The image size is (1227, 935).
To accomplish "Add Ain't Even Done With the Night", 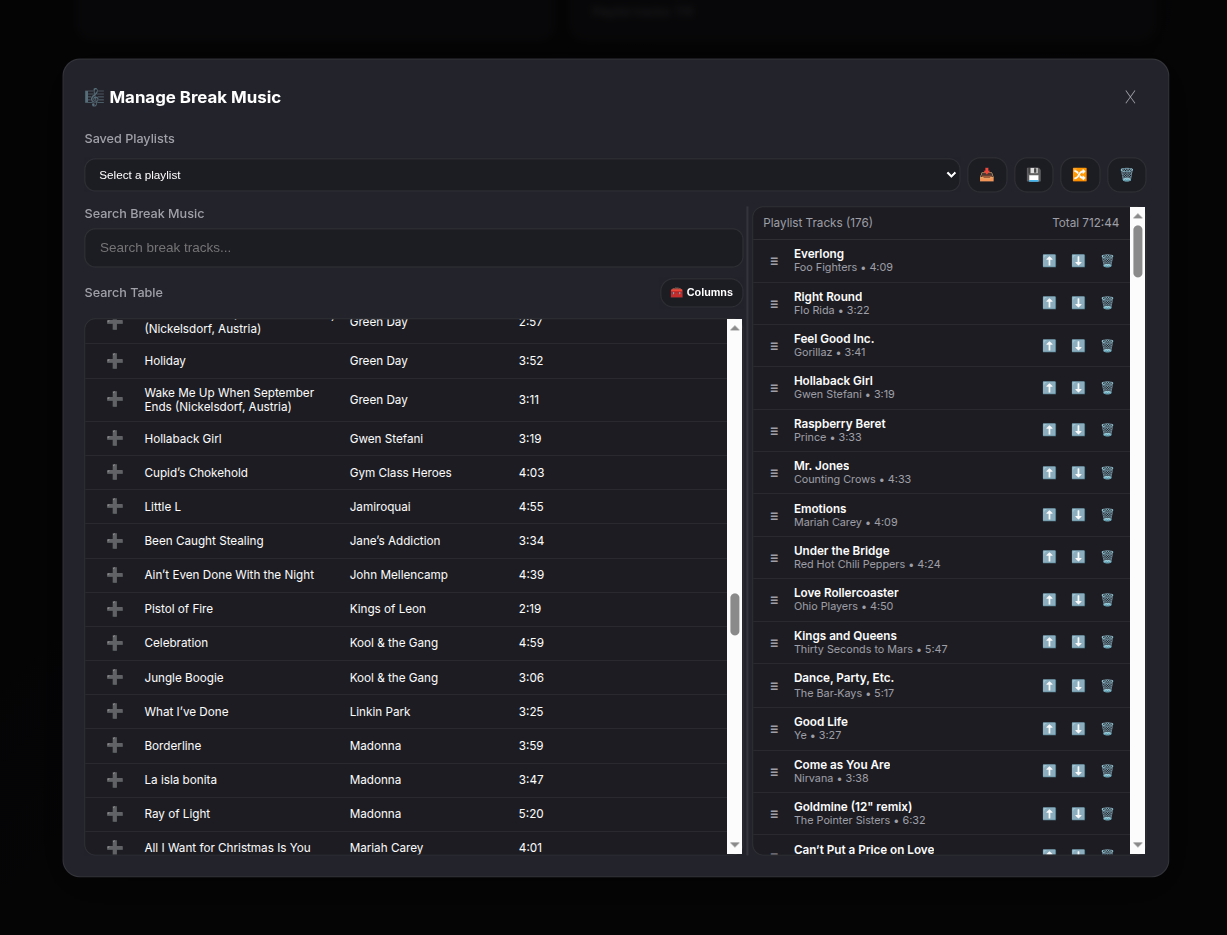I will [115, 574].
